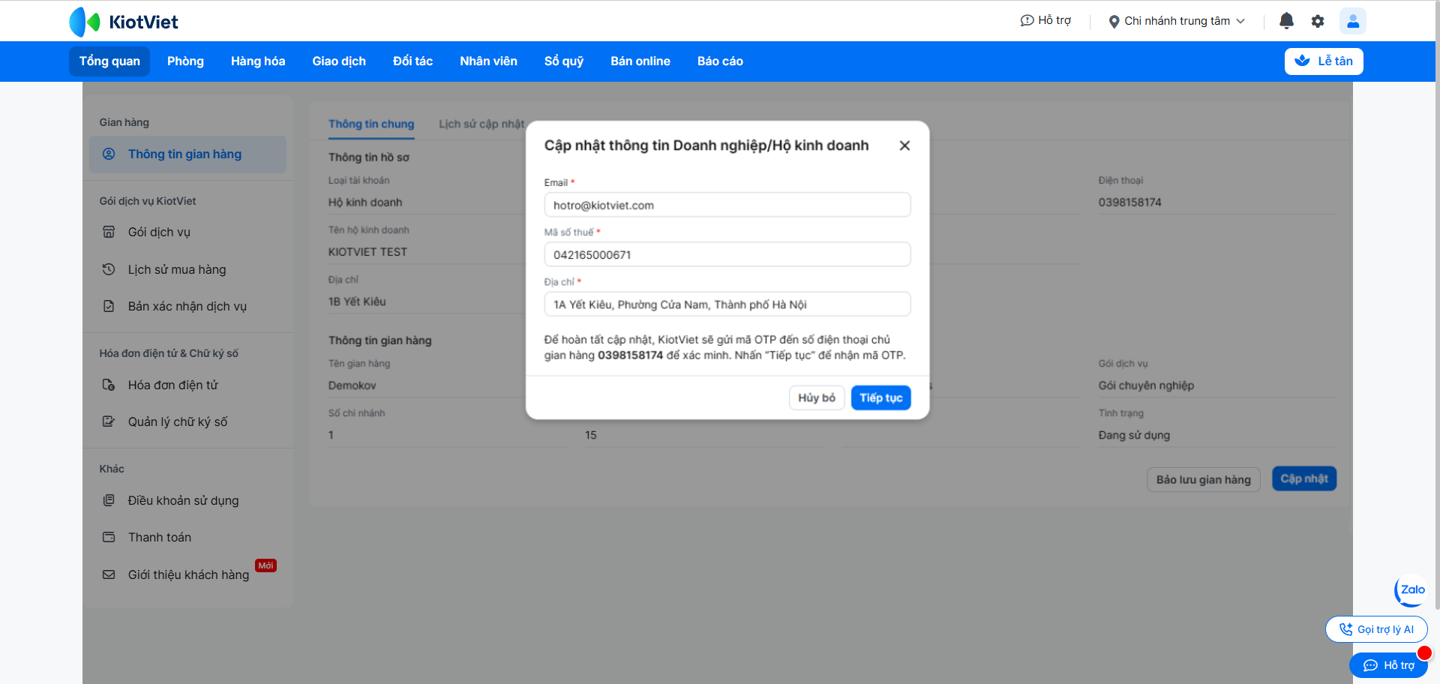Click the Hủy bỏ button

tap(817, 398)
